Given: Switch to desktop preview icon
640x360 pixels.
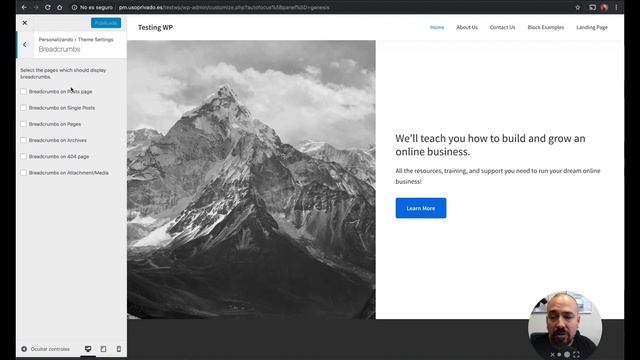Looking at the screenshot, I should 88,349.
